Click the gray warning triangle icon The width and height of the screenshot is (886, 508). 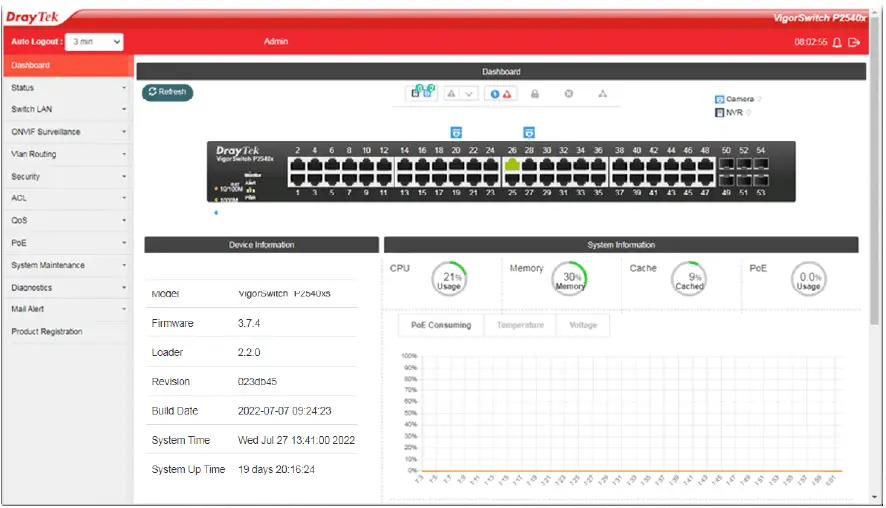(451, 94)
